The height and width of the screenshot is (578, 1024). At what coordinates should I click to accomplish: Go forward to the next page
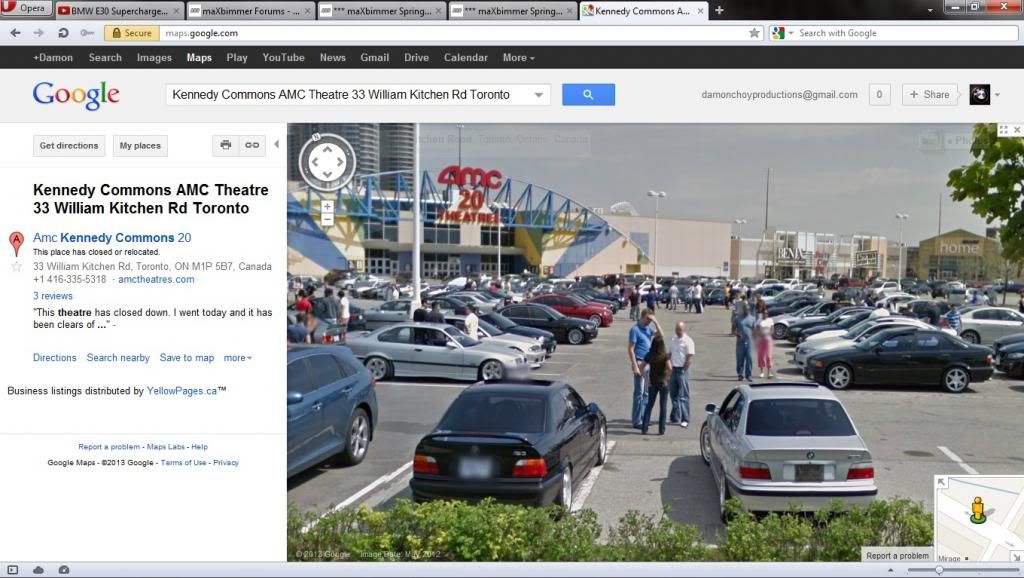[39, 33]
